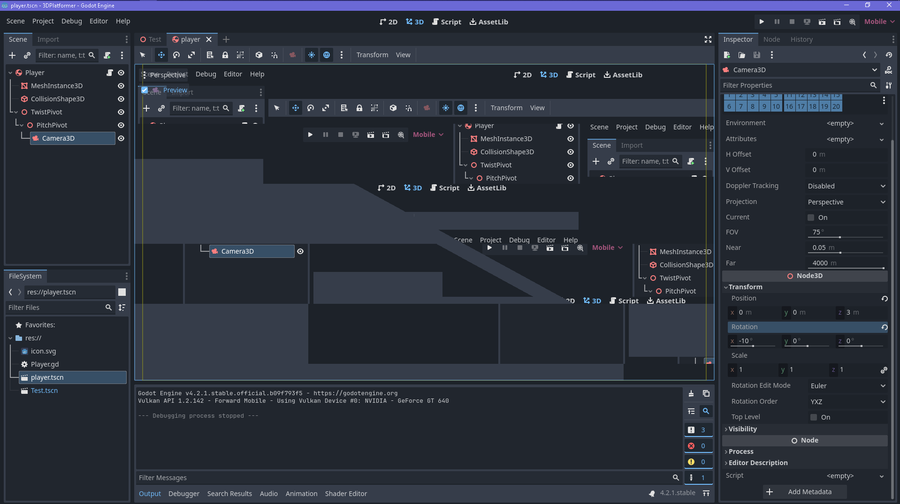Viewport: 900px width, 504px height.
Task: Focus output search magnifier icon
Action: [706, 412]
